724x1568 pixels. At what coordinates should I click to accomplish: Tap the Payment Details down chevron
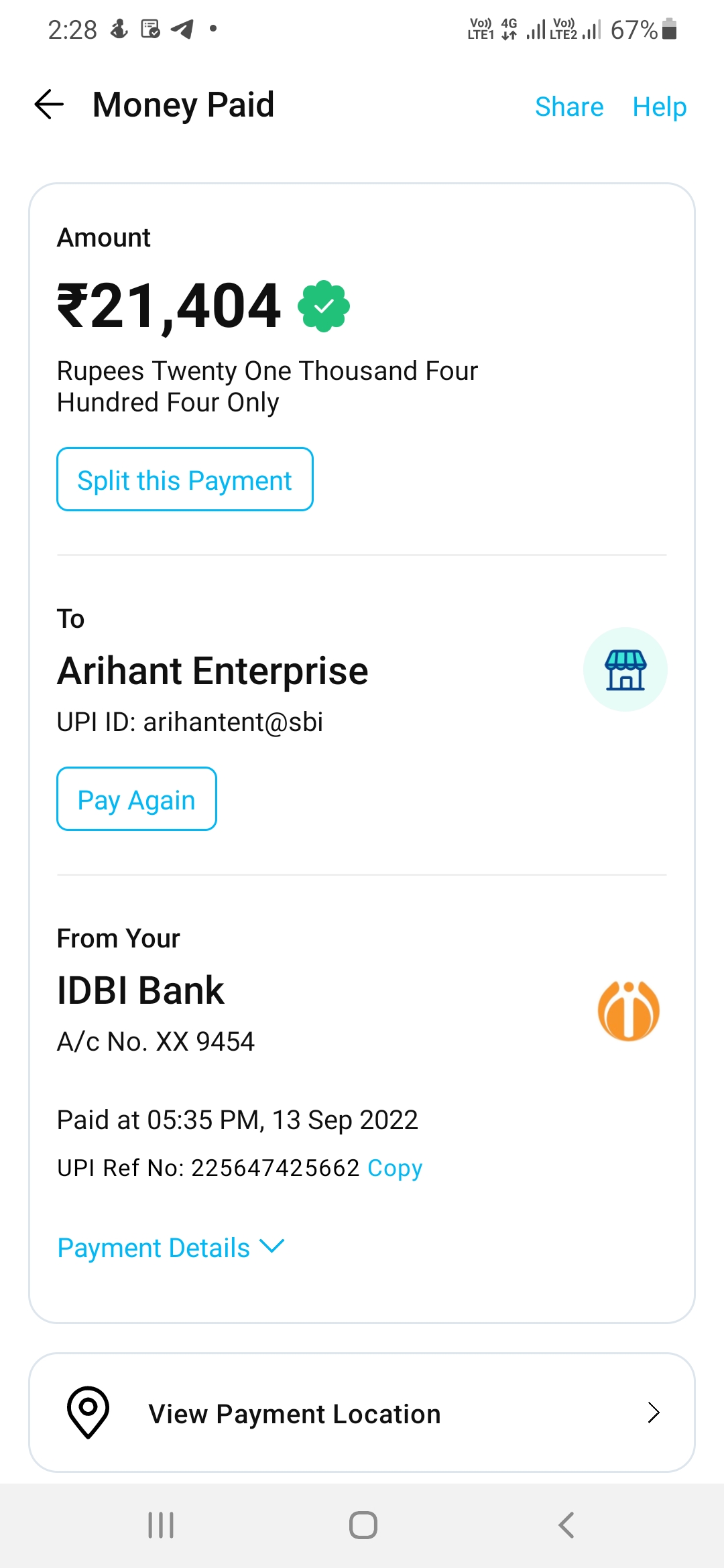click(x=272, y=1246)
